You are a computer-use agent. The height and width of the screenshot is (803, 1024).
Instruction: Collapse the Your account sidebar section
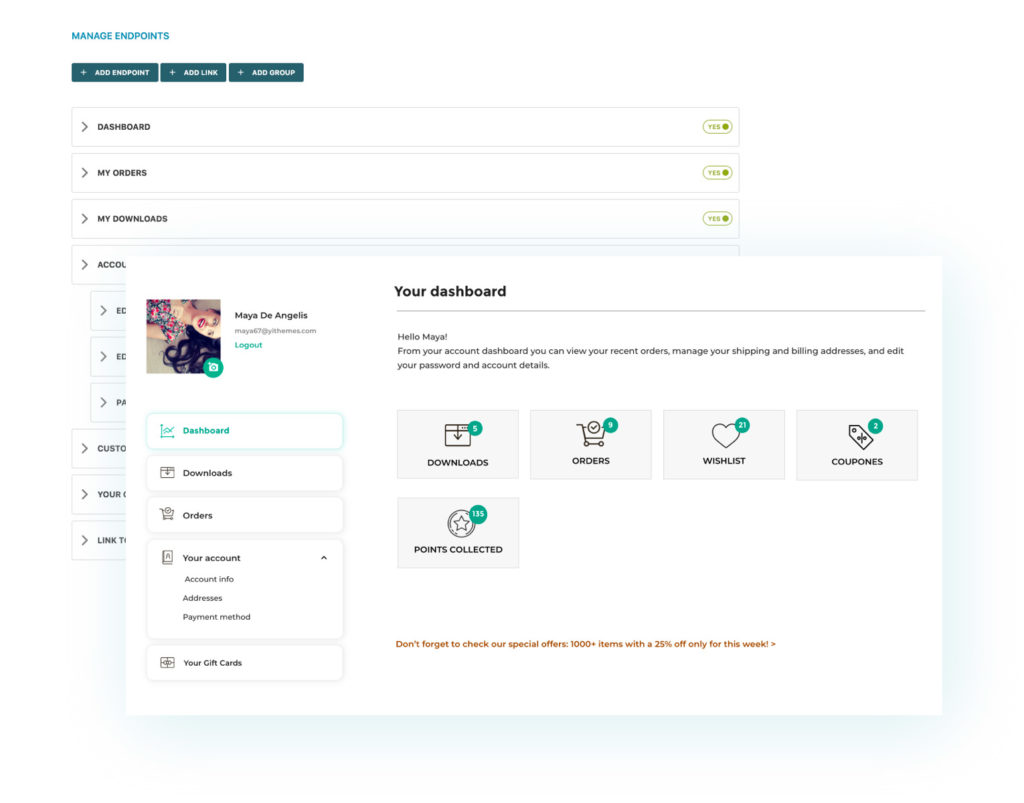(323, 558)
